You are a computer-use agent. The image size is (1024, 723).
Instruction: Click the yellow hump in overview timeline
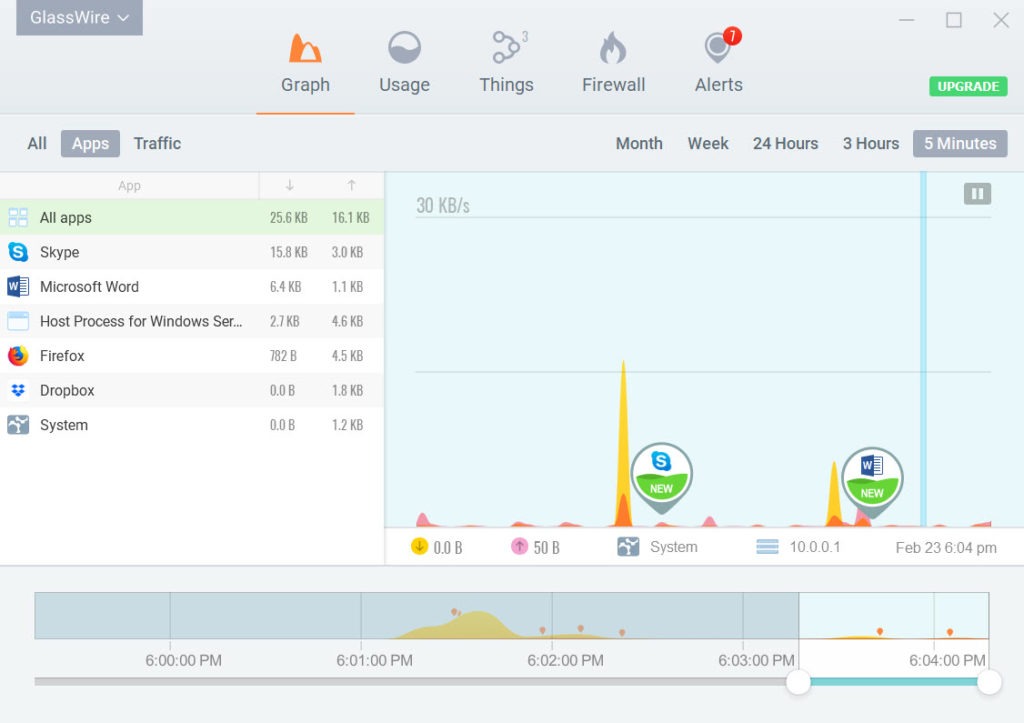click(x=477, y=624)
